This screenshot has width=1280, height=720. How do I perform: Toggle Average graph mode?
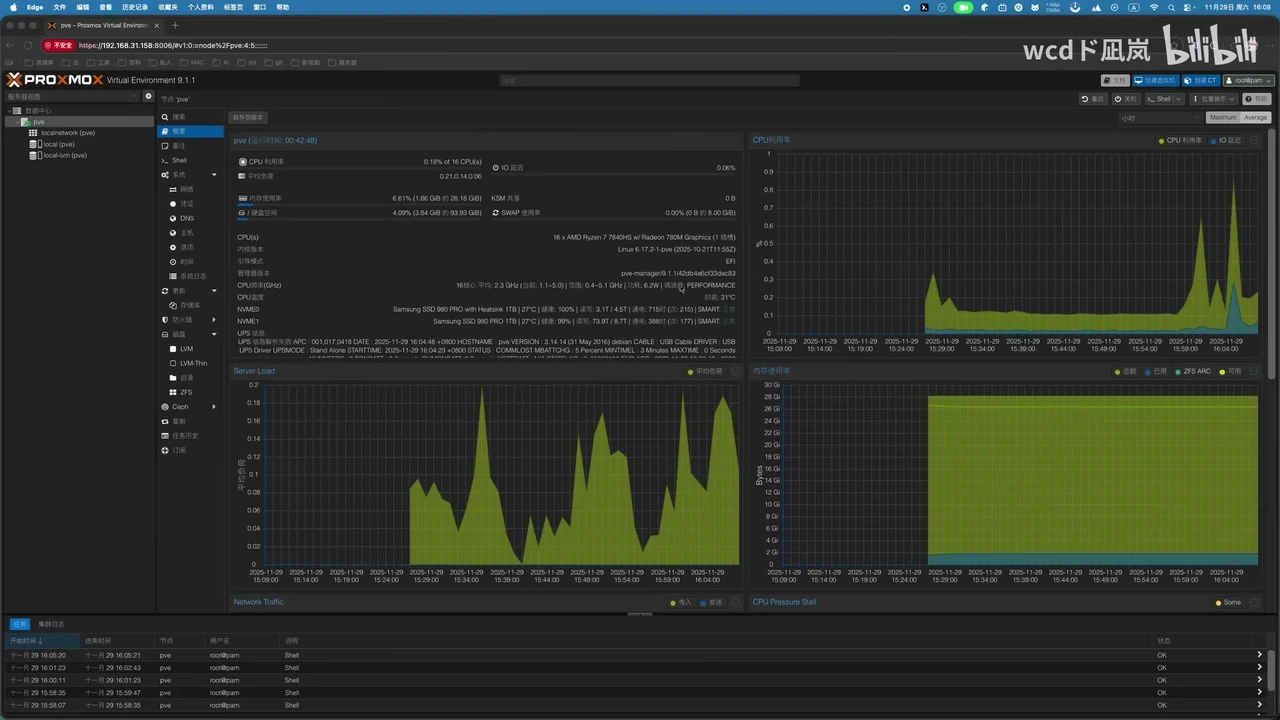tap(1255, 118)
